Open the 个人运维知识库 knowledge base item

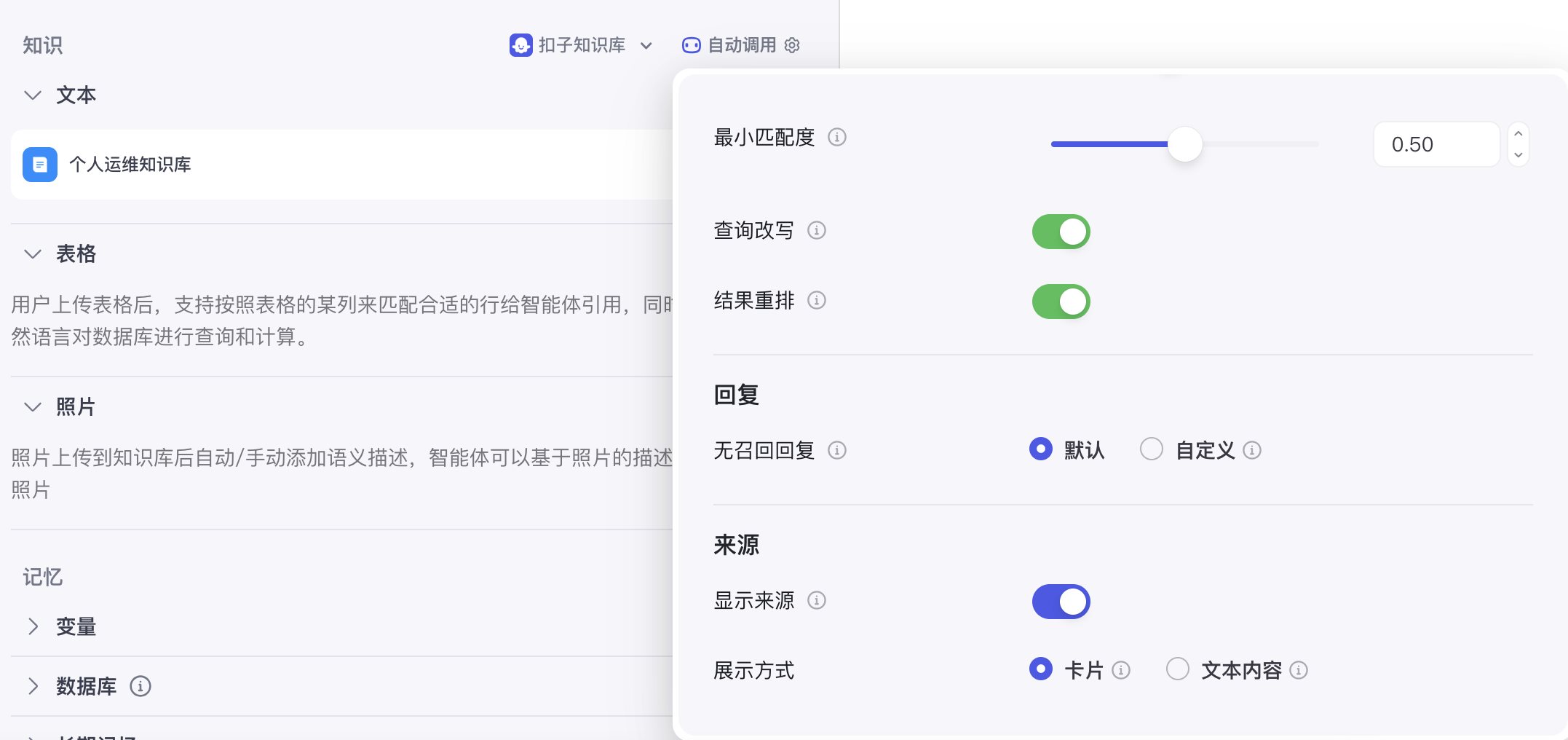point(130,165)
